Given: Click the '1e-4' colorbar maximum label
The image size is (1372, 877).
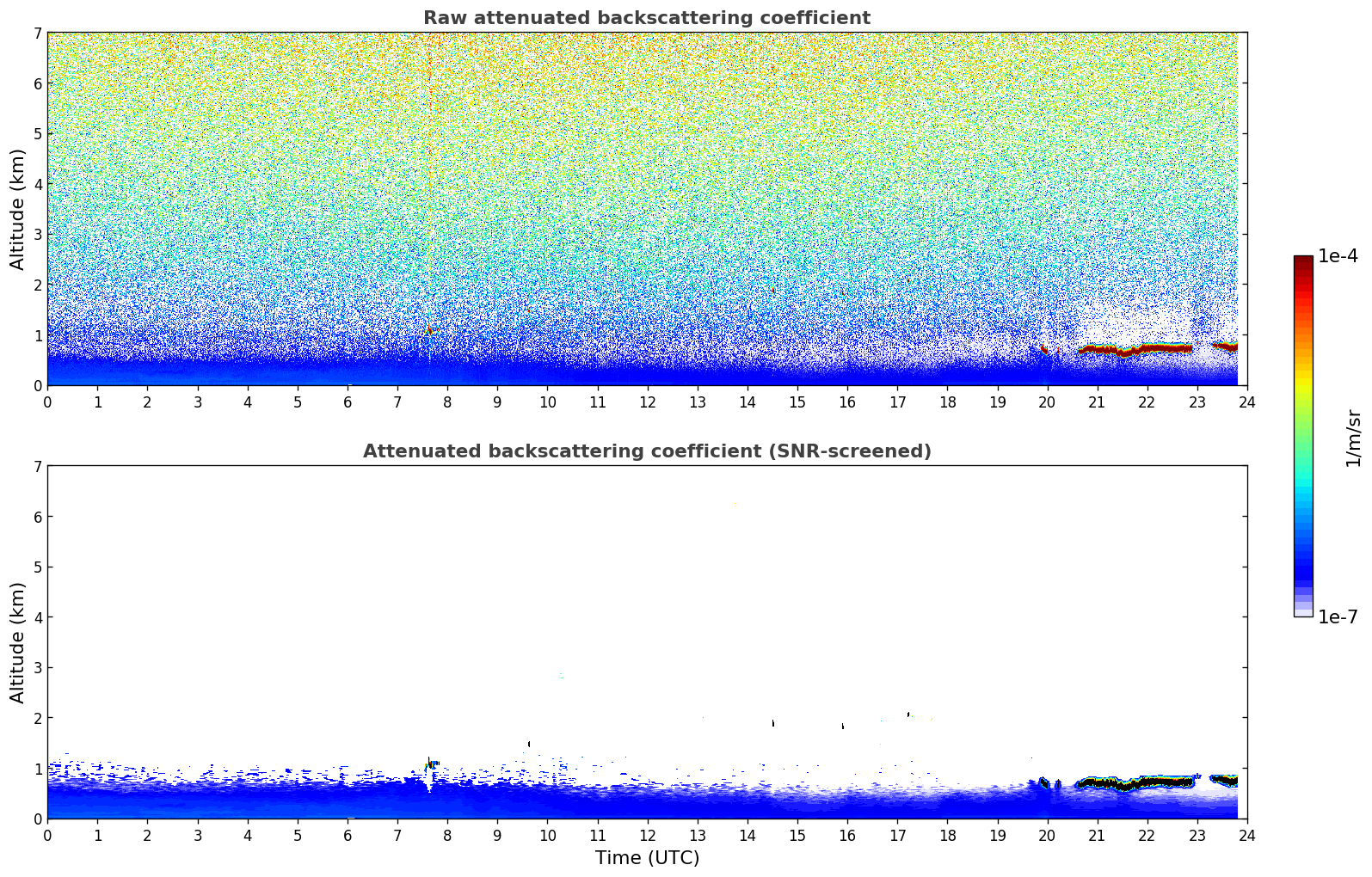Looking at the screenshot, I should click(1338, 256).
